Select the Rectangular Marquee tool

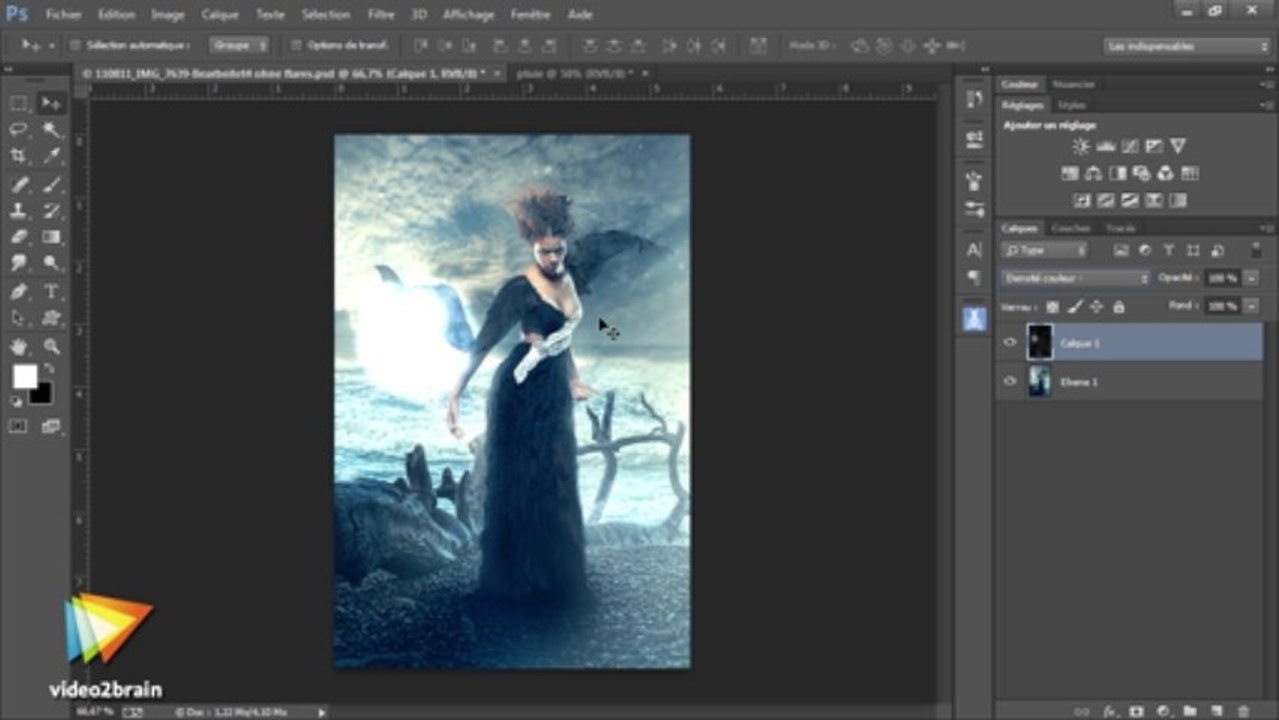click(19, 103)
